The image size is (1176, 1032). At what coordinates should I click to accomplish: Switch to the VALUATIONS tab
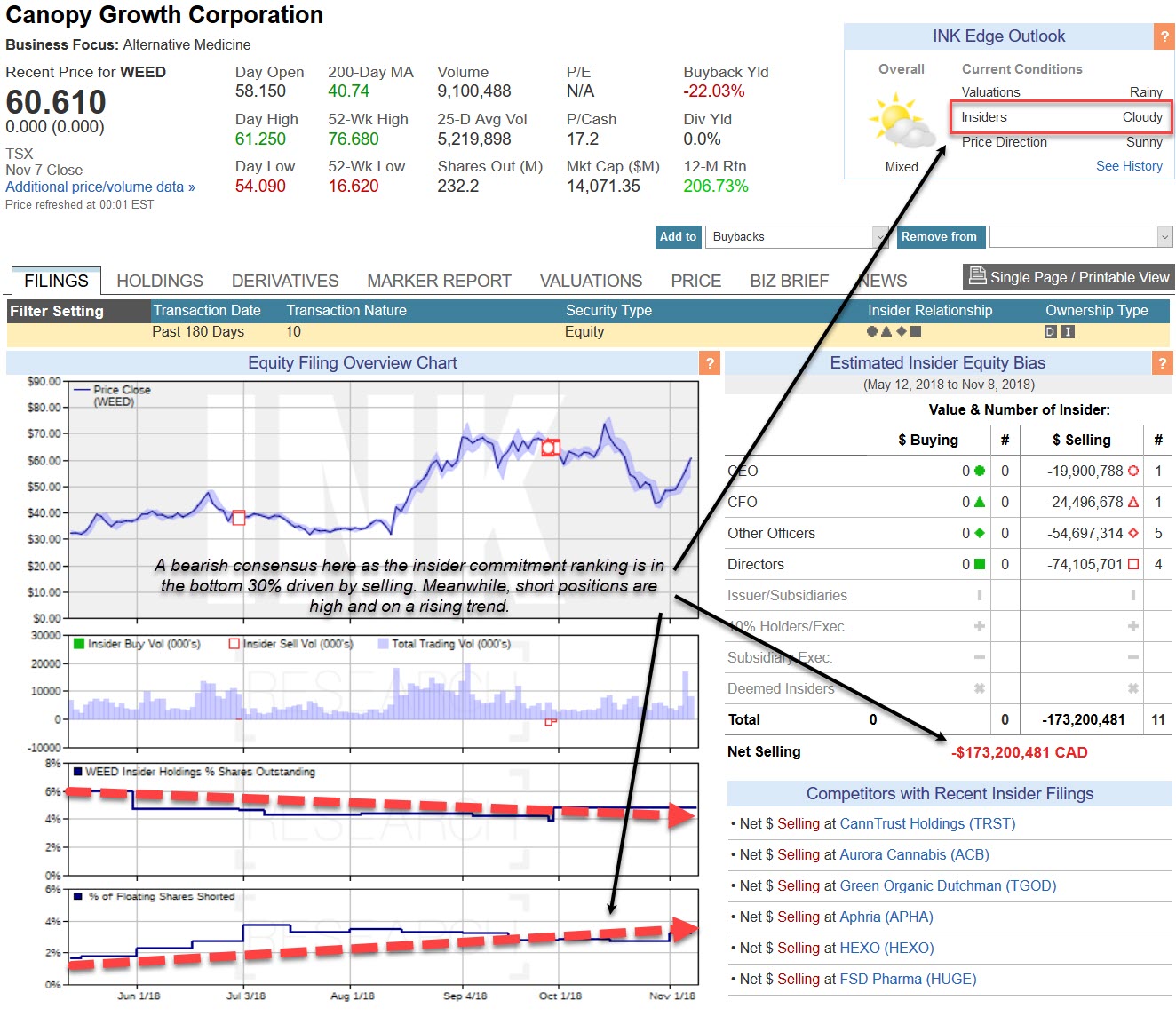click(591, 281)
